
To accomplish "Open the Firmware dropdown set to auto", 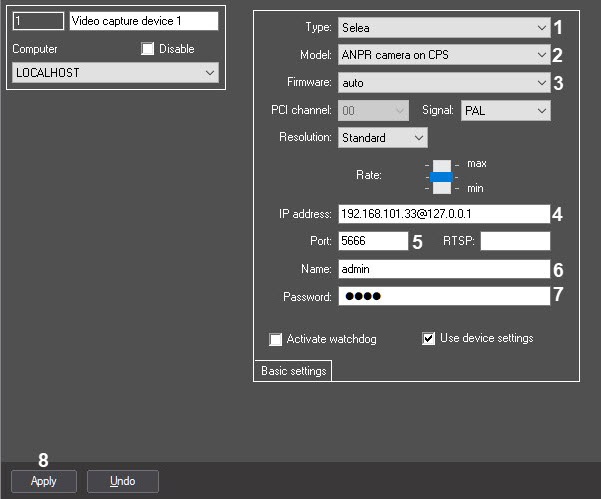I will tap(443, 82).
